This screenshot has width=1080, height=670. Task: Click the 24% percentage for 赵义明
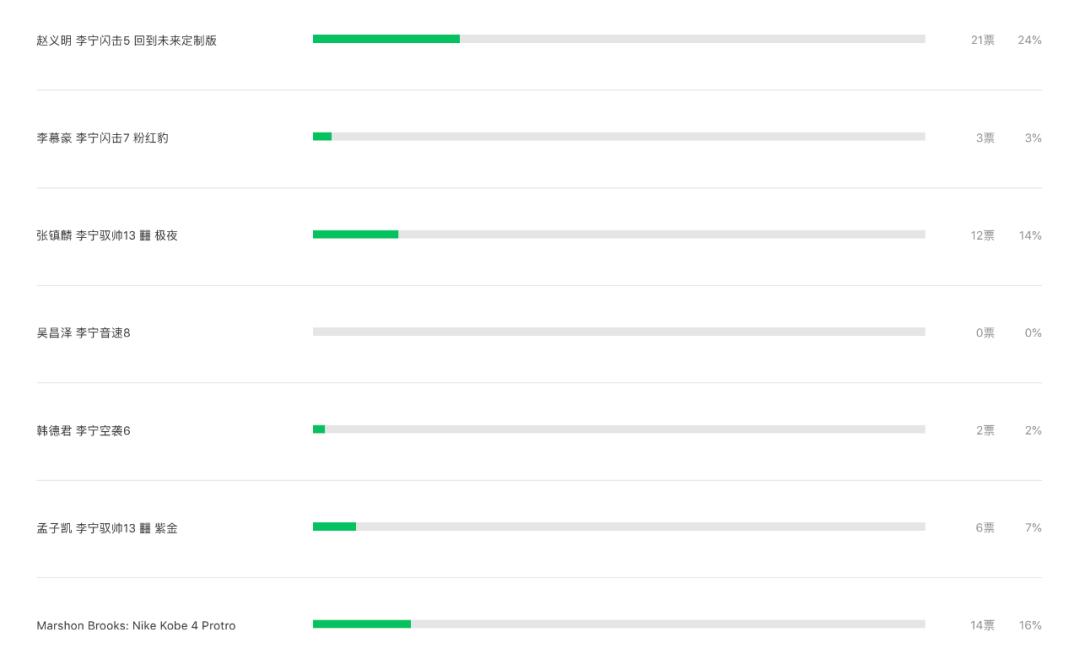[1029, 40]
